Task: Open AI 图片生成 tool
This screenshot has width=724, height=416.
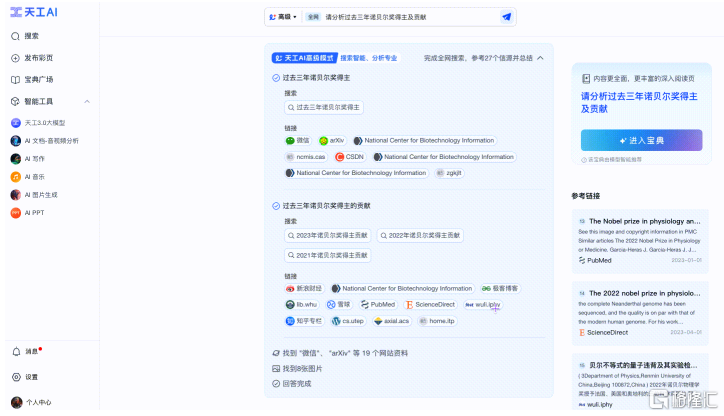Action: pos(34,195)
